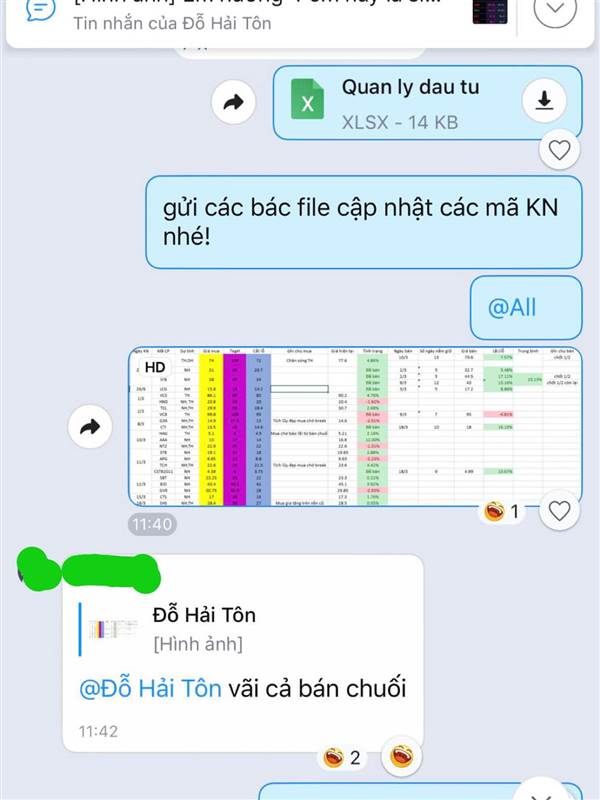Forward the spreadsheet image message
This screenshot has width=600, height=800.
(90, 427)
